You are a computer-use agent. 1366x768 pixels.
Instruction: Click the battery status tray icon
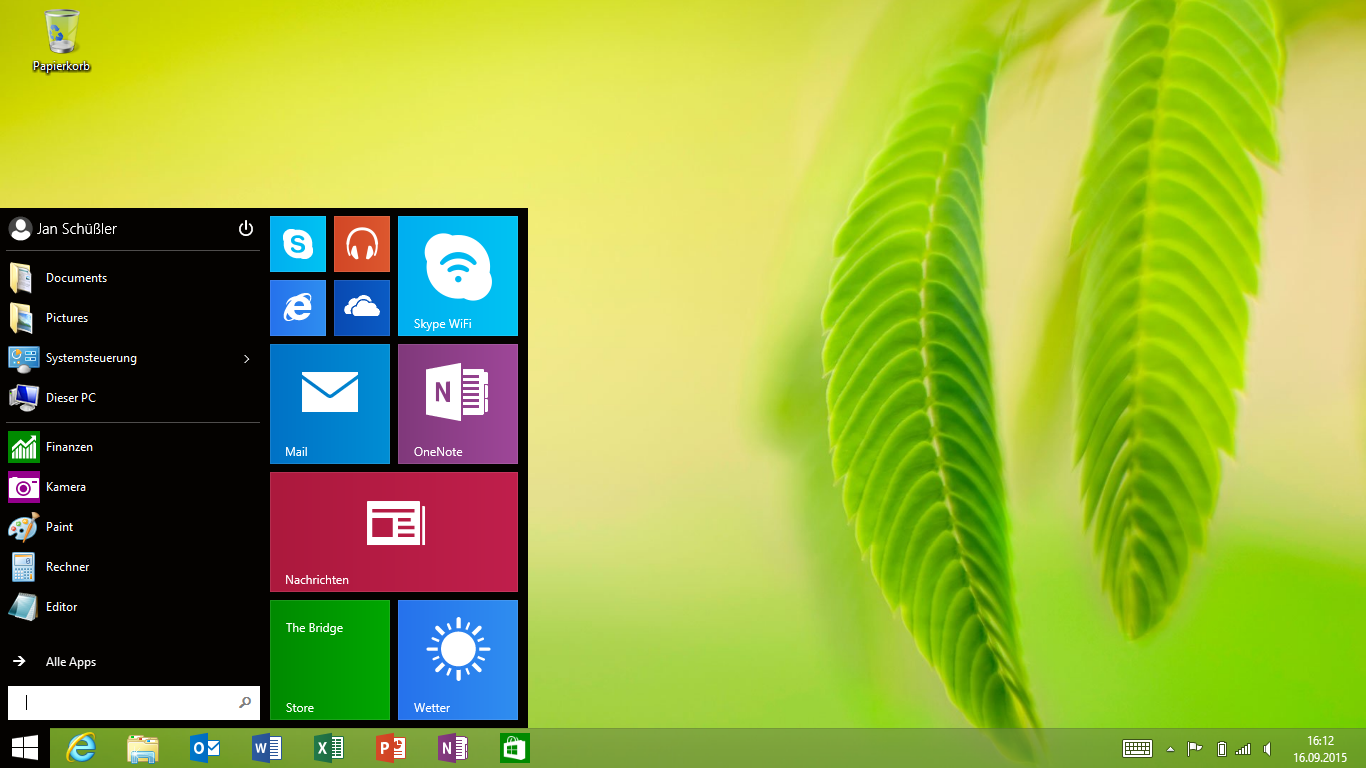tap(1221, 748)
